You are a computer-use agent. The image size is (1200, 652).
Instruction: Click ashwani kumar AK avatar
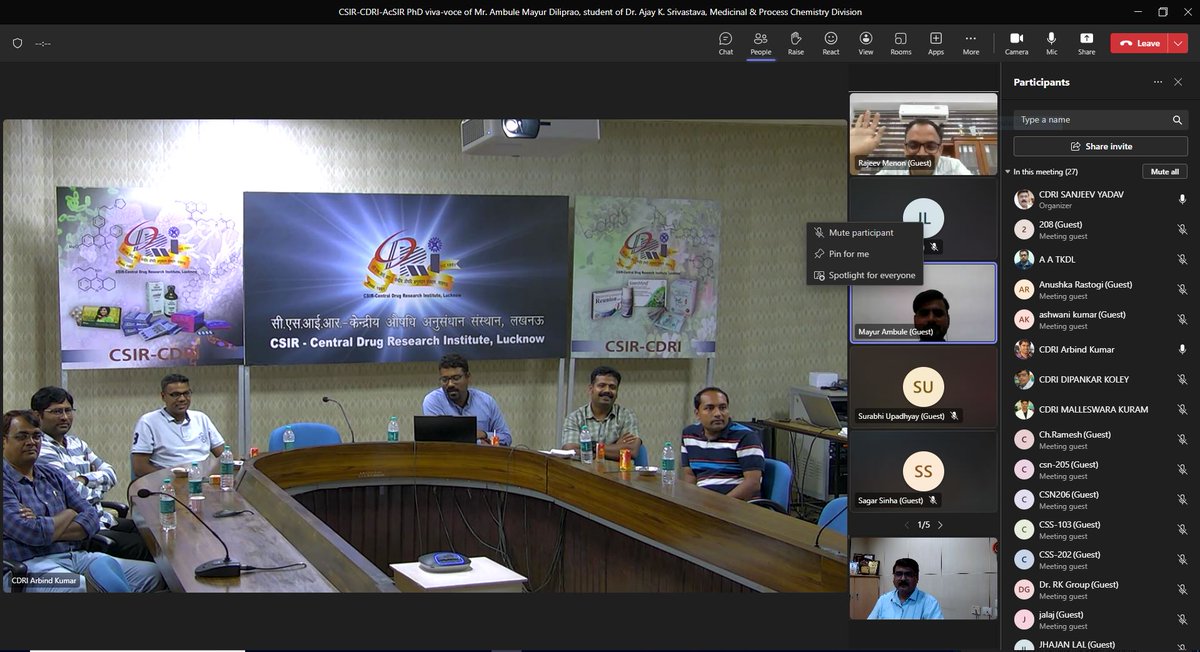pyautogui.click(x=1024, y=320)
